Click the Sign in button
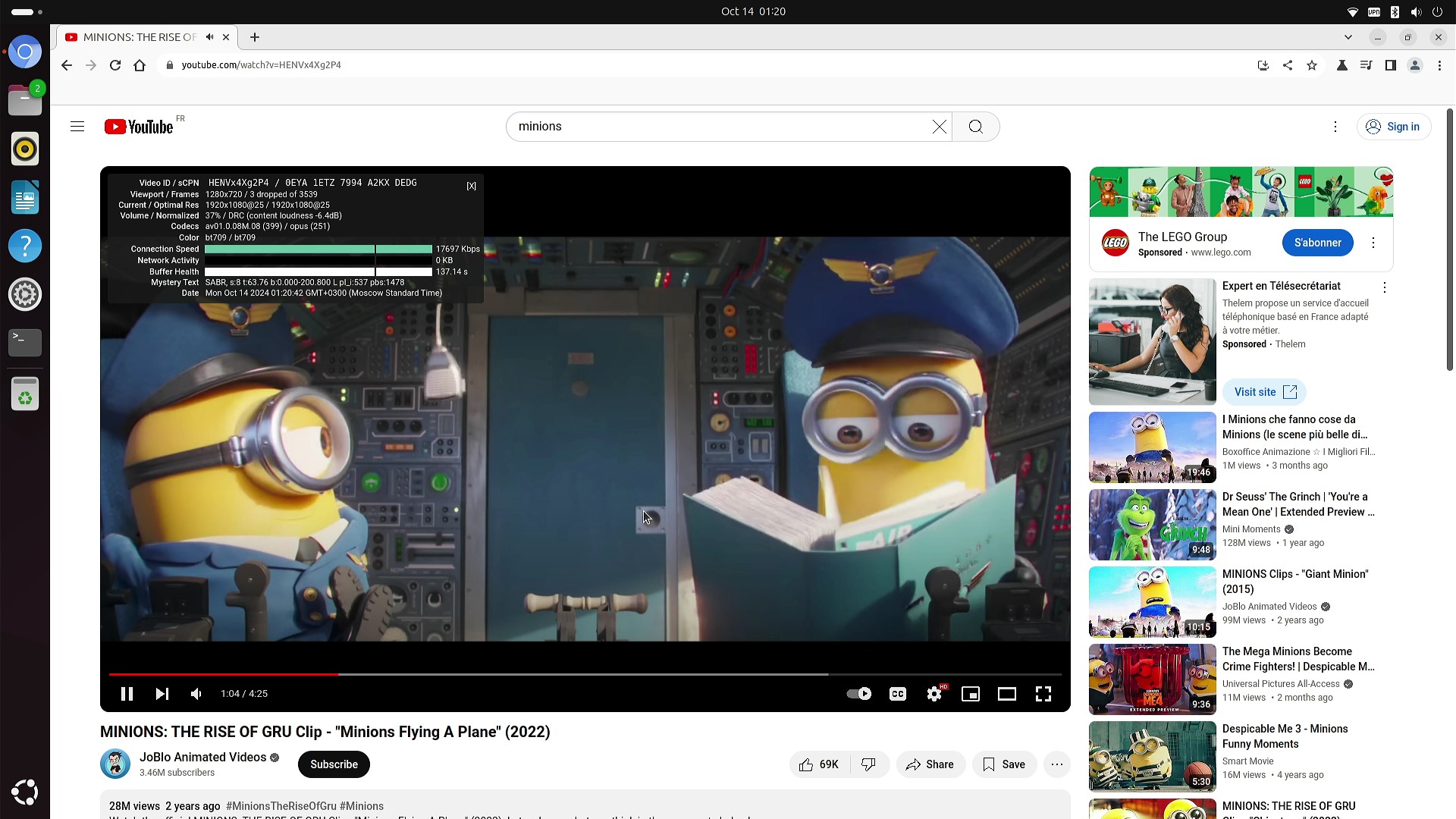This screenshot has width=1456, height=819. point(1394,127)
